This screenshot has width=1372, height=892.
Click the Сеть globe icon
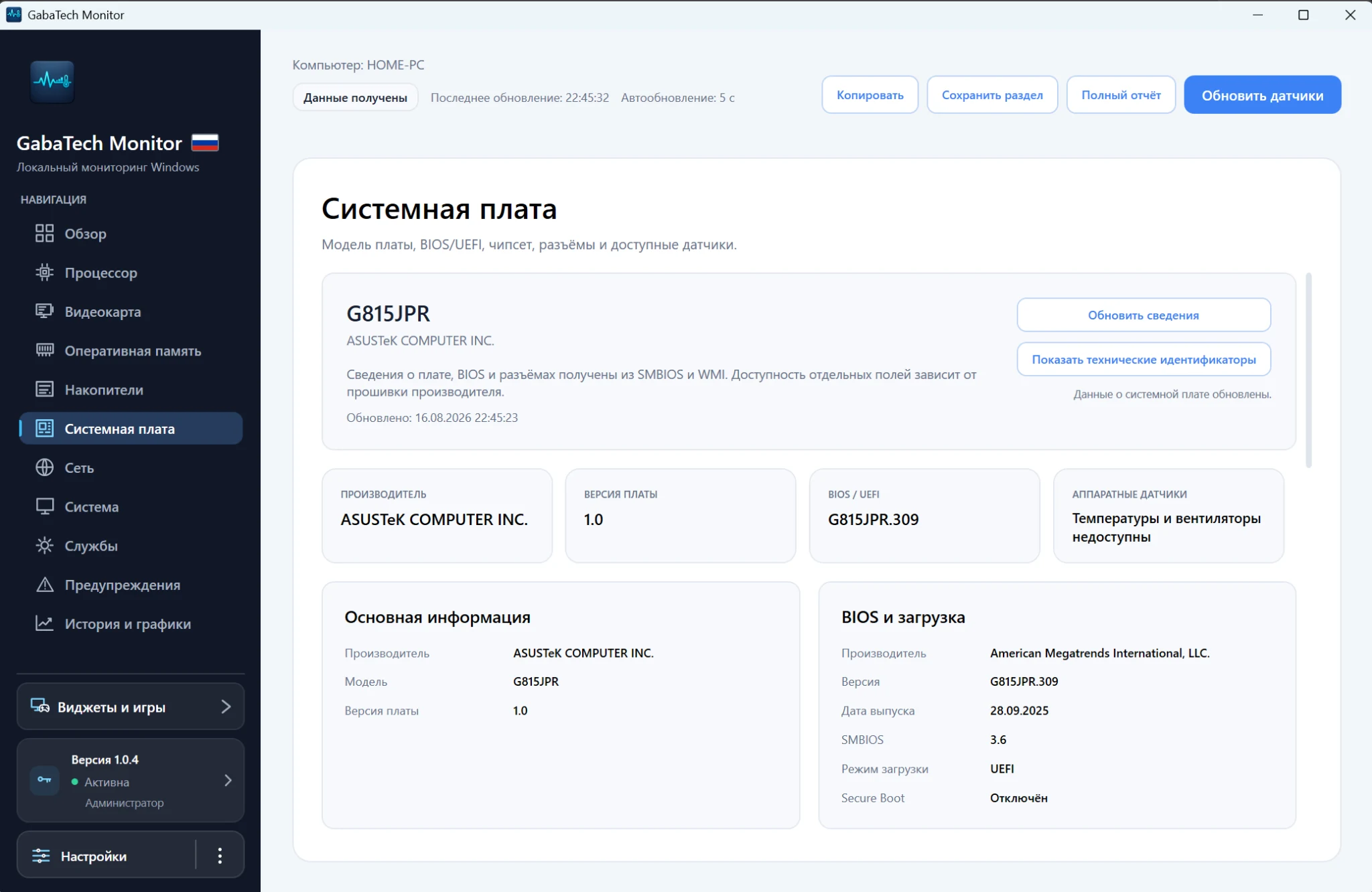click(44, 467)
